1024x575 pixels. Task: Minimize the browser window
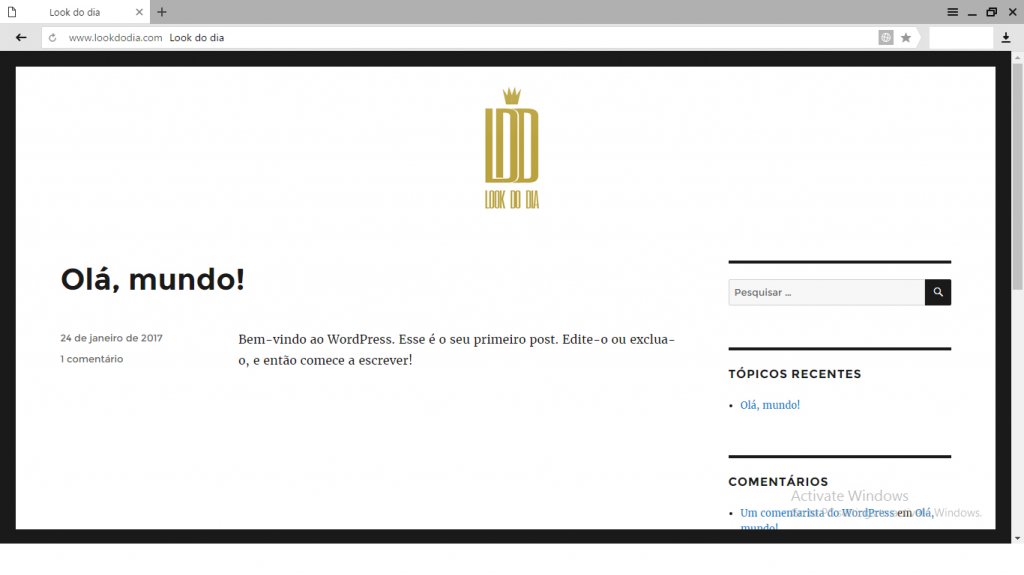(x=972, y=12)
